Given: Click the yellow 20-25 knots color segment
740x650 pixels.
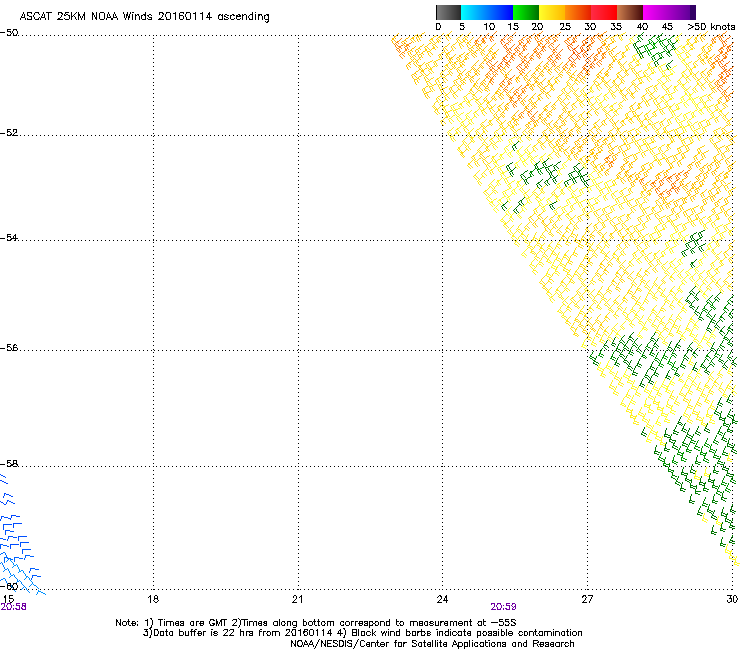Looking at the screenshot, I should click(x=552, y=12).
